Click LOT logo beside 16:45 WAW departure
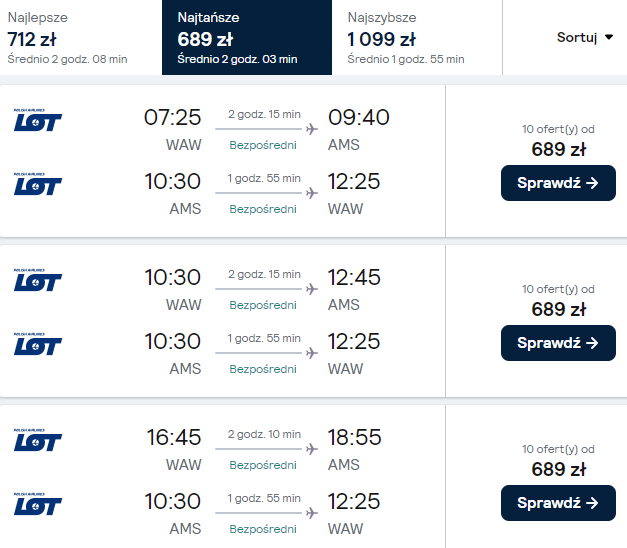 click(x=37, y=441)
